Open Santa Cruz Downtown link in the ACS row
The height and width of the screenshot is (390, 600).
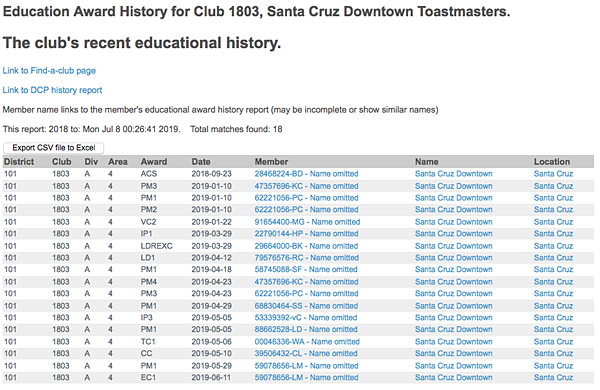point(453,174)
